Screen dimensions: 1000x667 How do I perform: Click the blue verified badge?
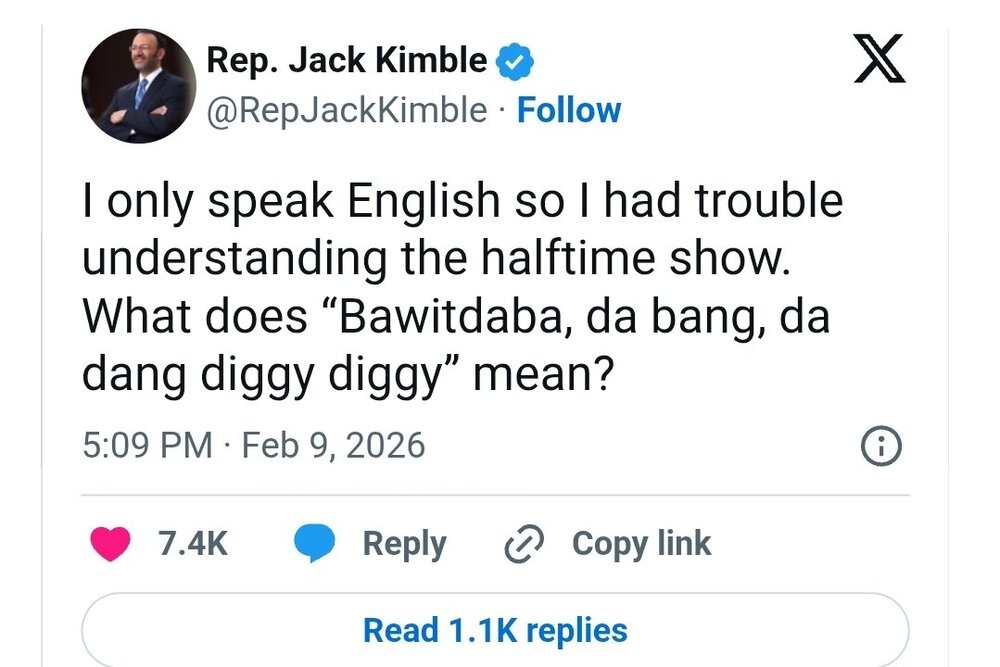[x=515, y=62]
